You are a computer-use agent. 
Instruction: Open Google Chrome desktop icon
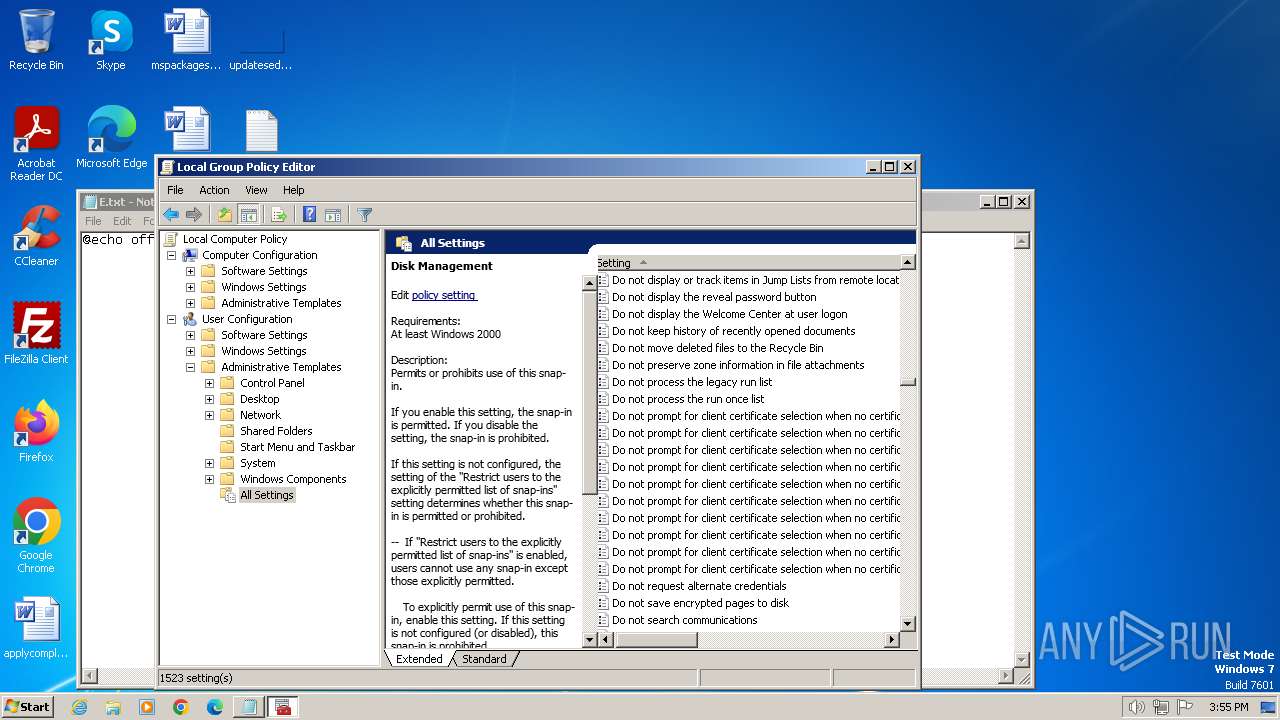point(36,536)
